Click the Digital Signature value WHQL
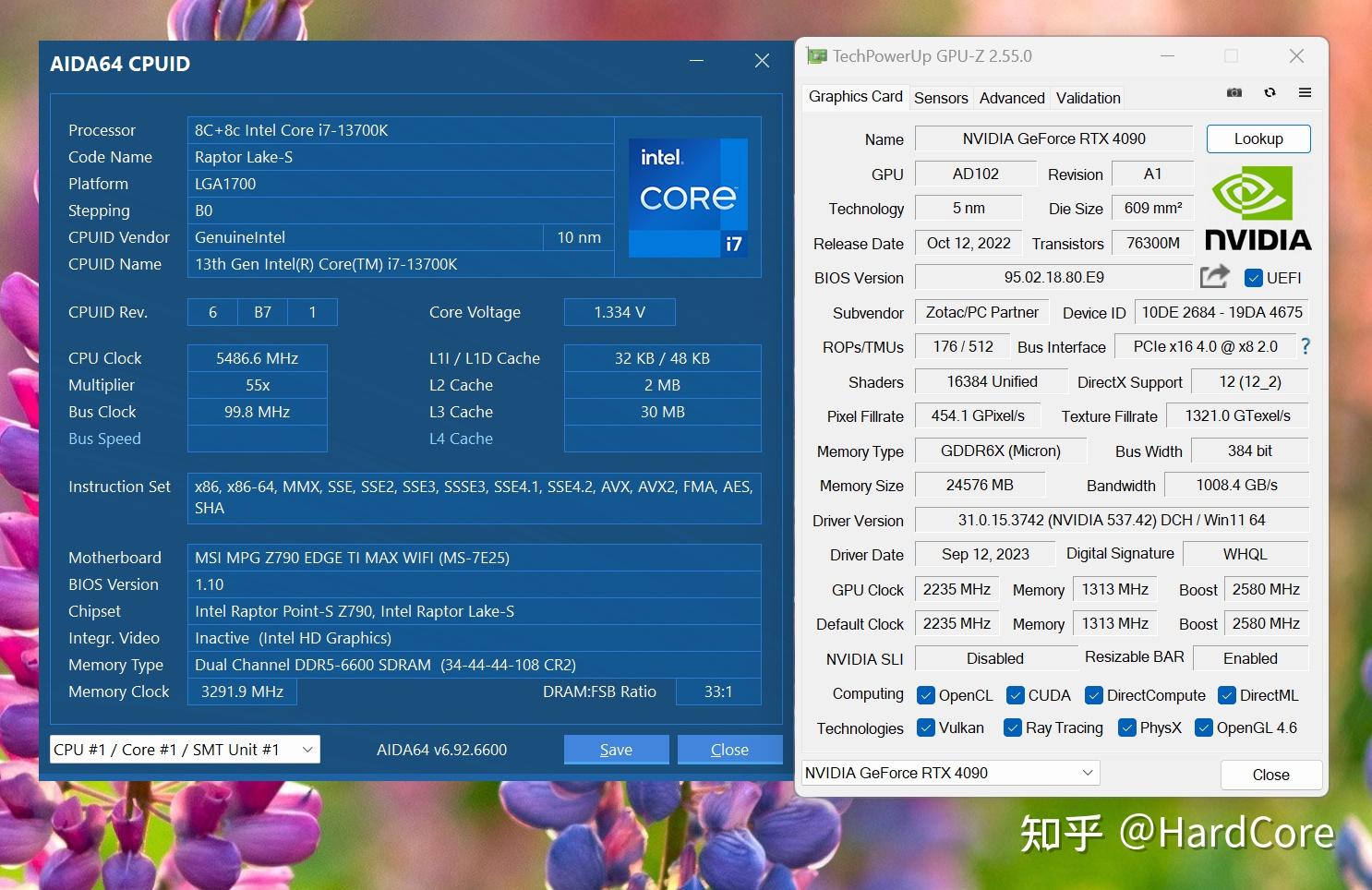1372x890 pixels. point(1246,554)
